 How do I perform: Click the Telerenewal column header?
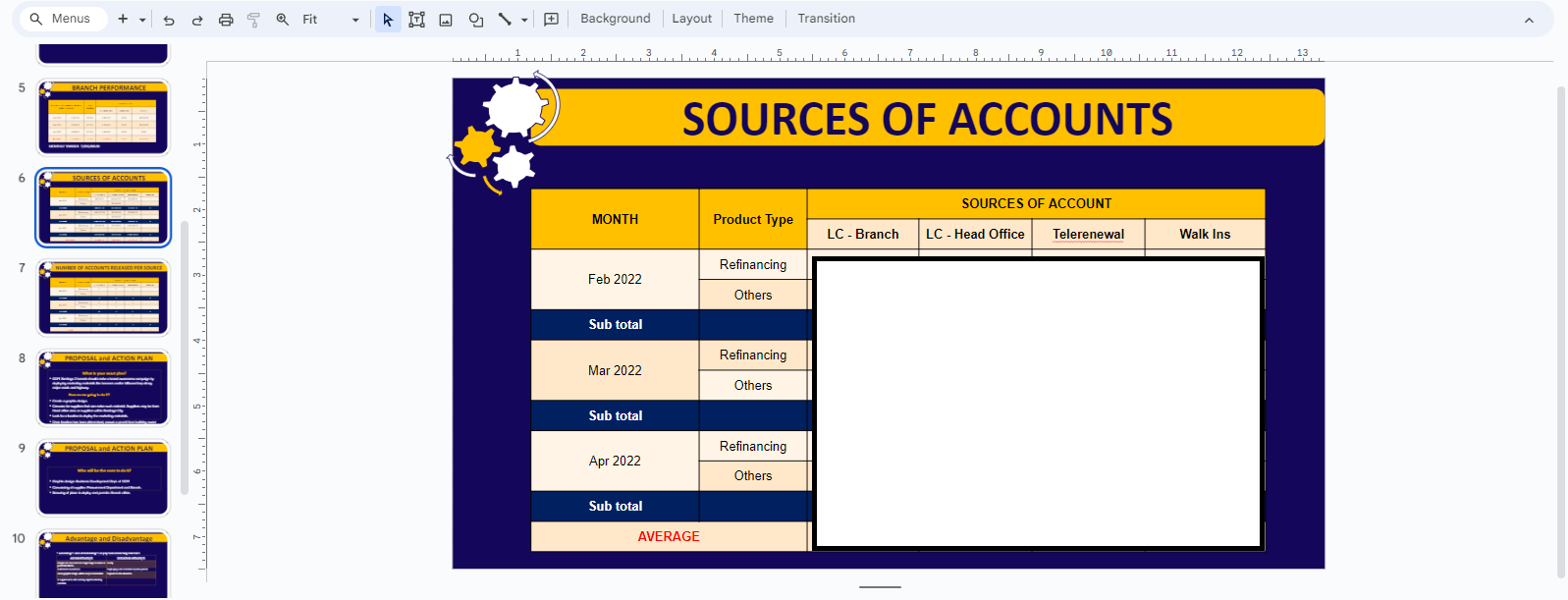coord(1088,234)
